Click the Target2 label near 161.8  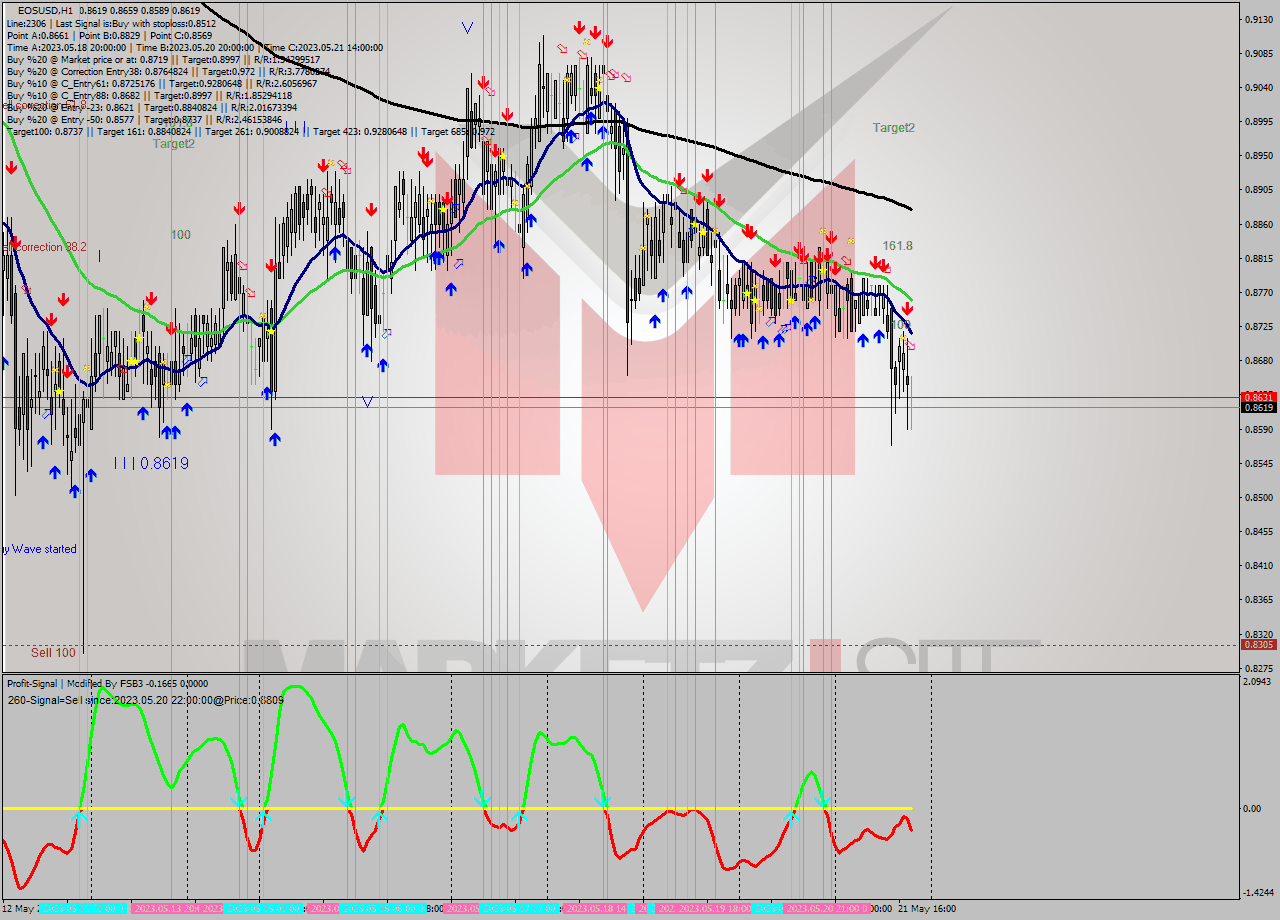pos(893,127)
